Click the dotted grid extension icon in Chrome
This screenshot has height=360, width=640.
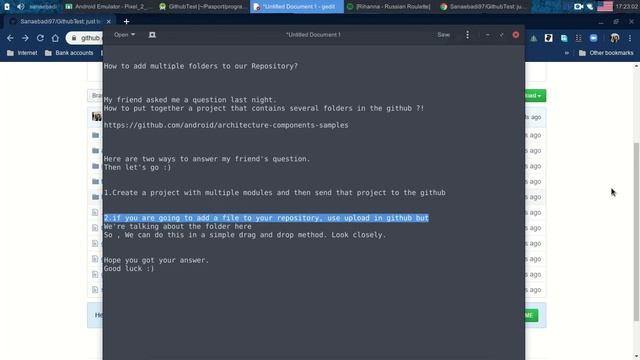578,38
